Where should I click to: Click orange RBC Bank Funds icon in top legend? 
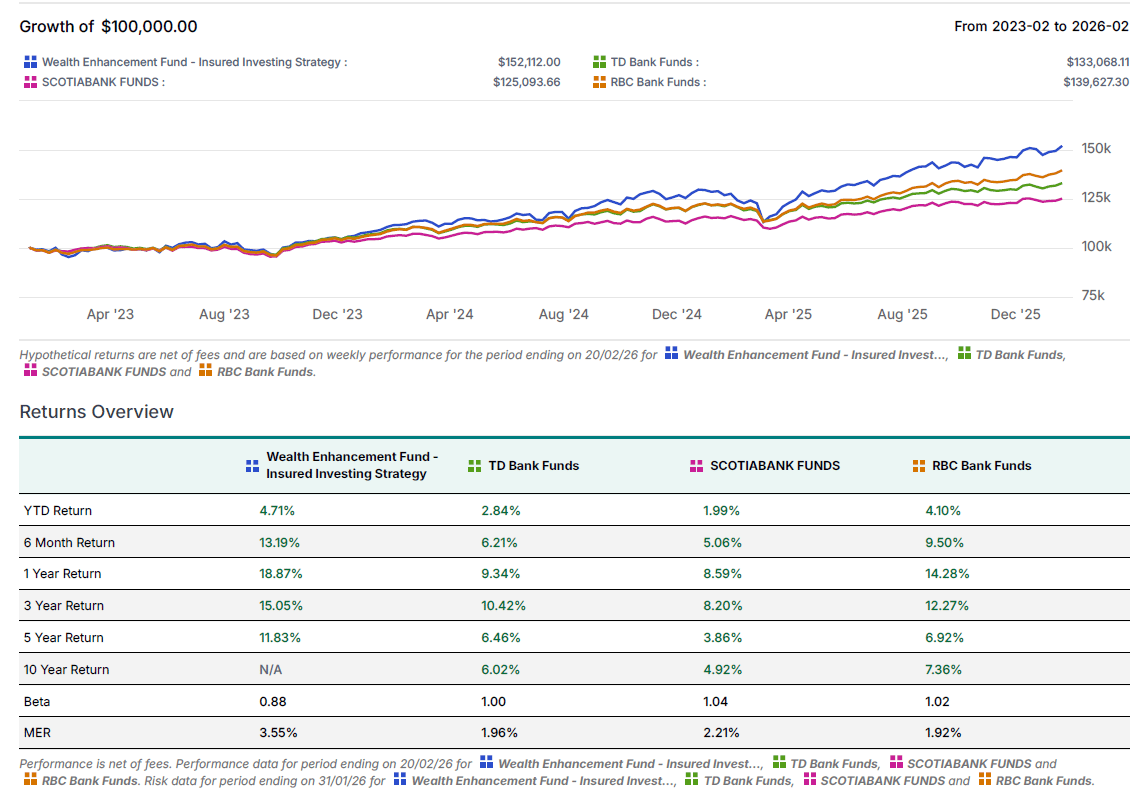pyautogui.click(x=600, y=82)
